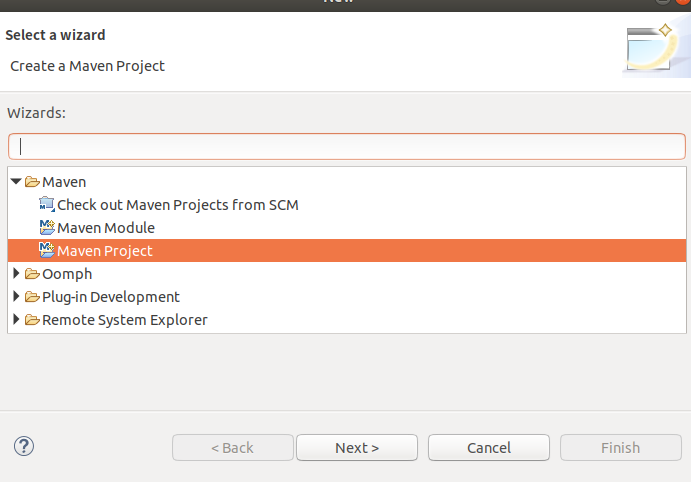Select the Maven Module wizard
Image resolution: width=691 pixels, height=482 pixels.
tap(106, 228)
